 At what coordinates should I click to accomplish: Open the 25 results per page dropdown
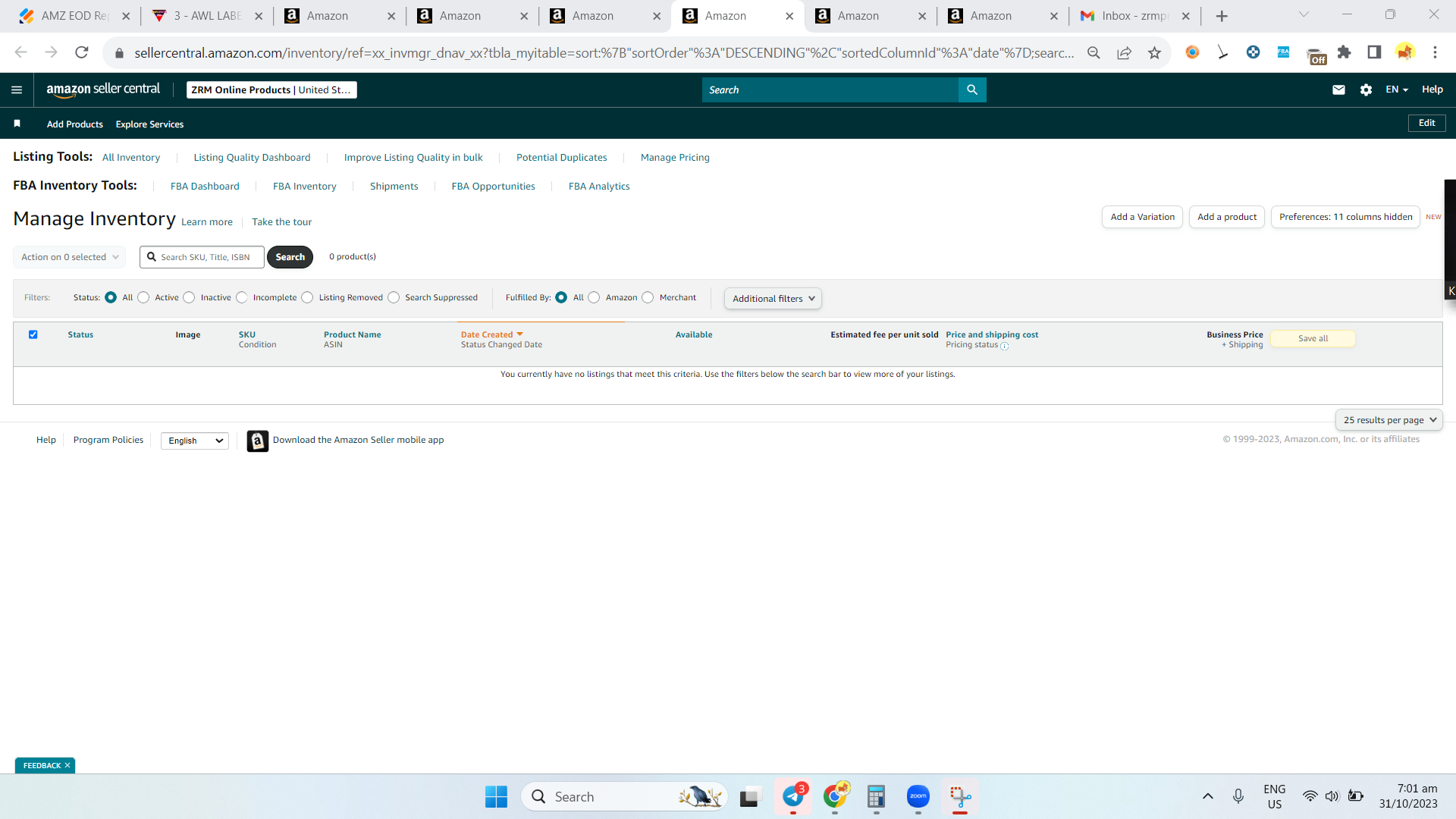click(x=1389, y=420)
